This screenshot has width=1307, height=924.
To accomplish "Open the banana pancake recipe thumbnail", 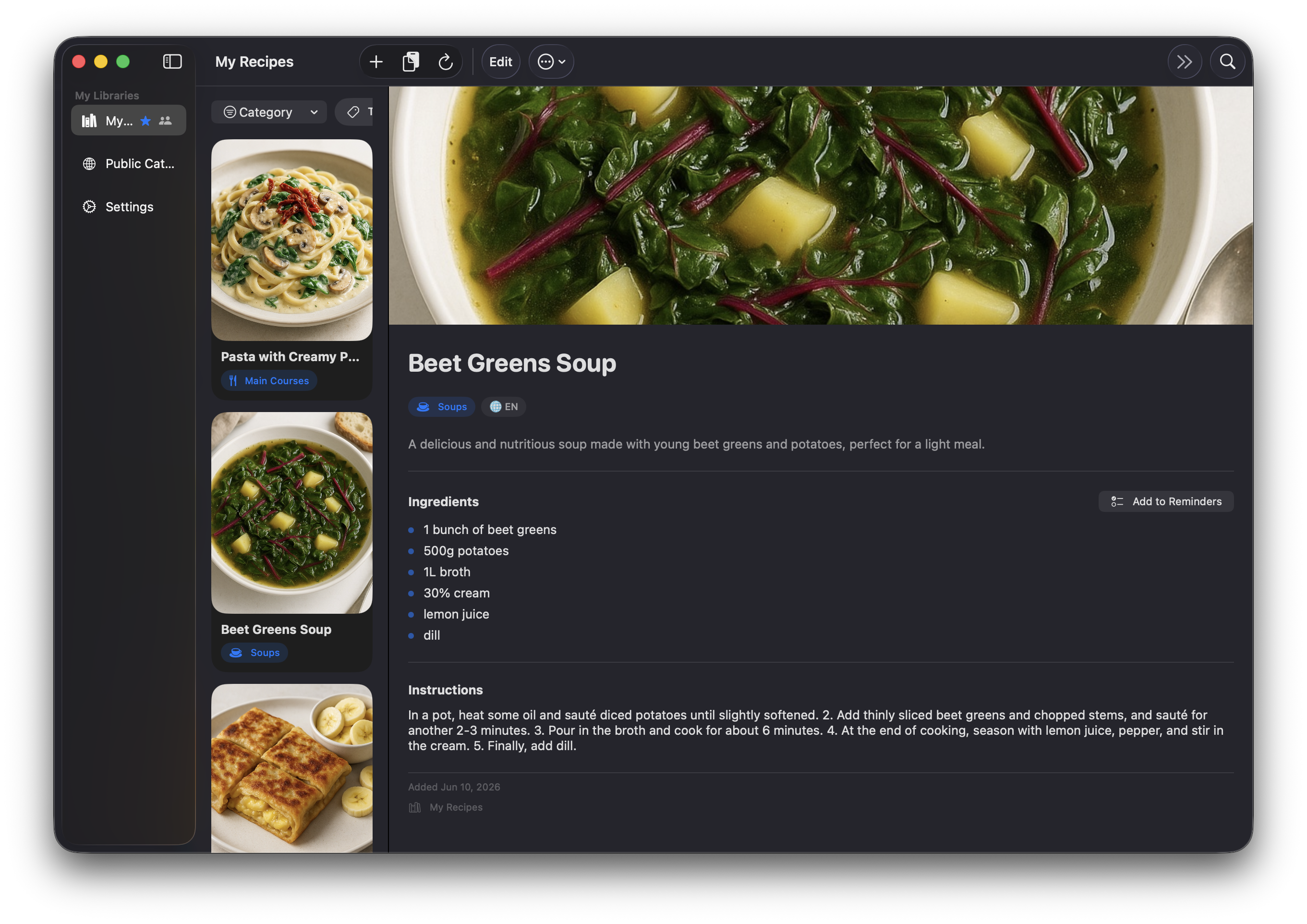I will [x=292, y=768].
